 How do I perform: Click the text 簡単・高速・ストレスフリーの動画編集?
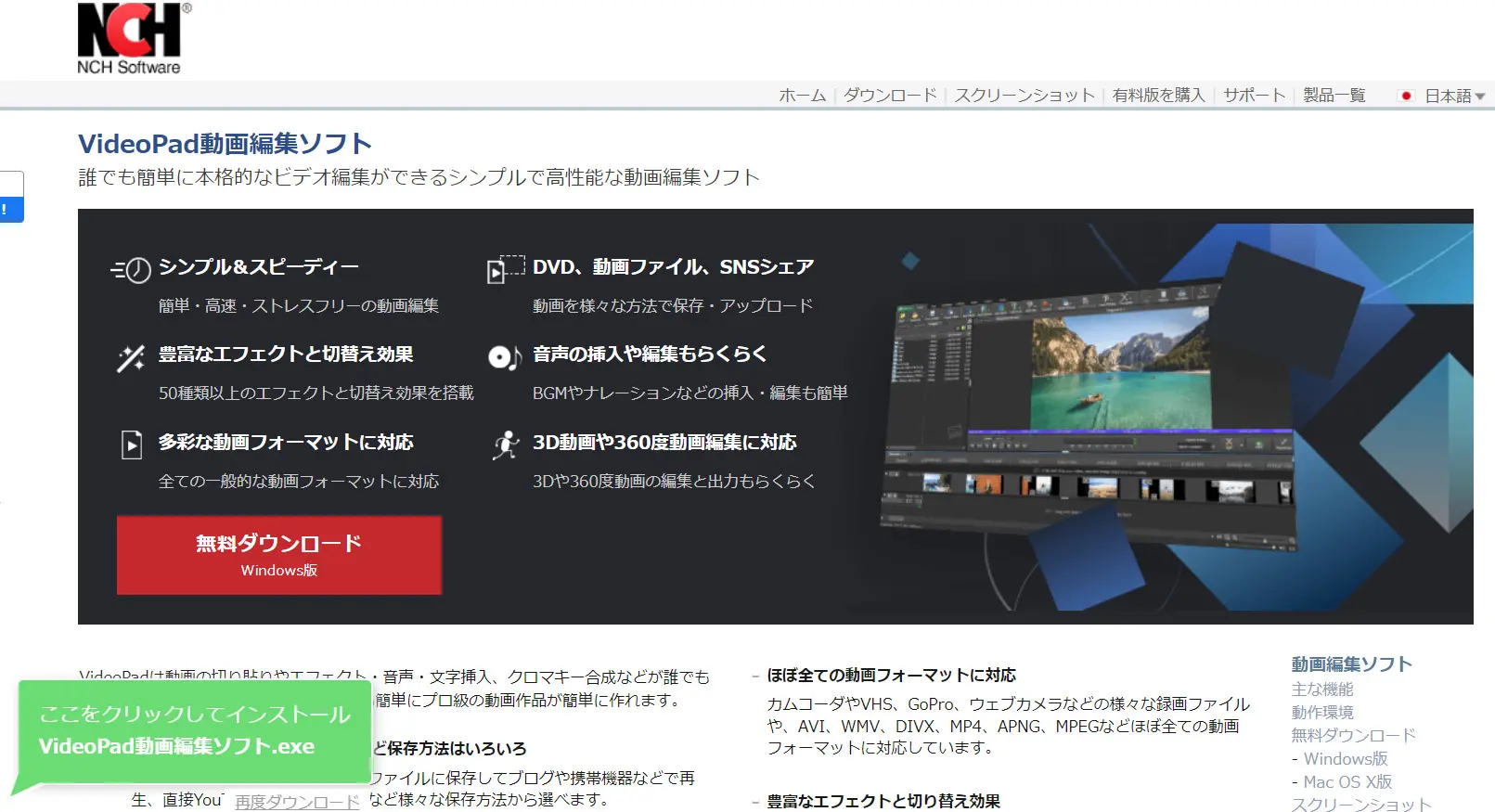pyautogui.click(x=299, y=306)
